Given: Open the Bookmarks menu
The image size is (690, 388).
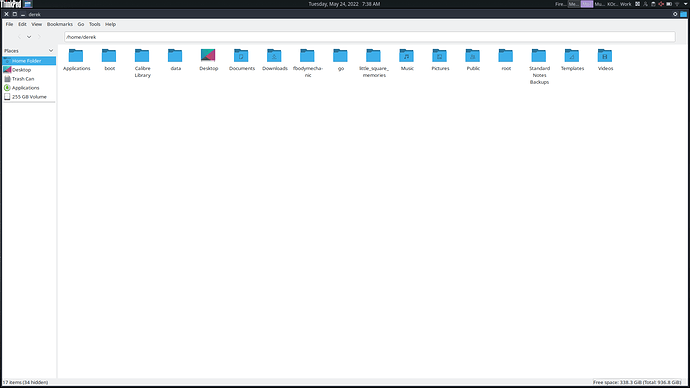Looking at the screenshot, I should point(59,24).
